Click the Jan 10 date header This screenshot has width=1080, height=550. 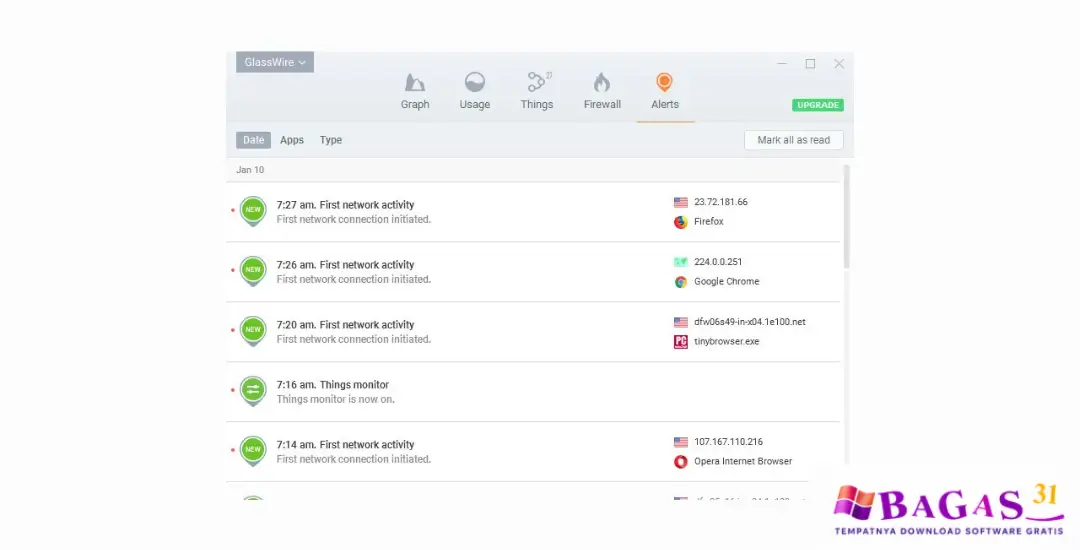pyautogui.click(x=250, y=170)
